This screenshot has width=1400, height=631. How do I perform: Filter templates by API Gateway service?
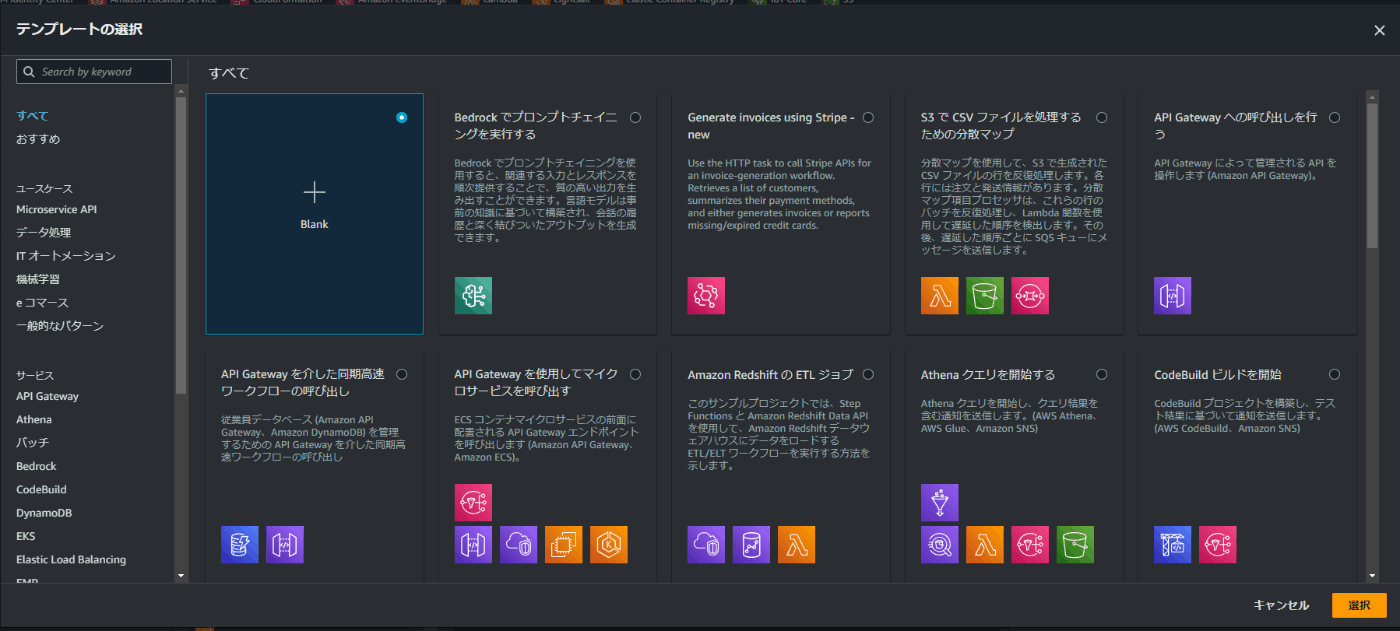tap(47, 396)
